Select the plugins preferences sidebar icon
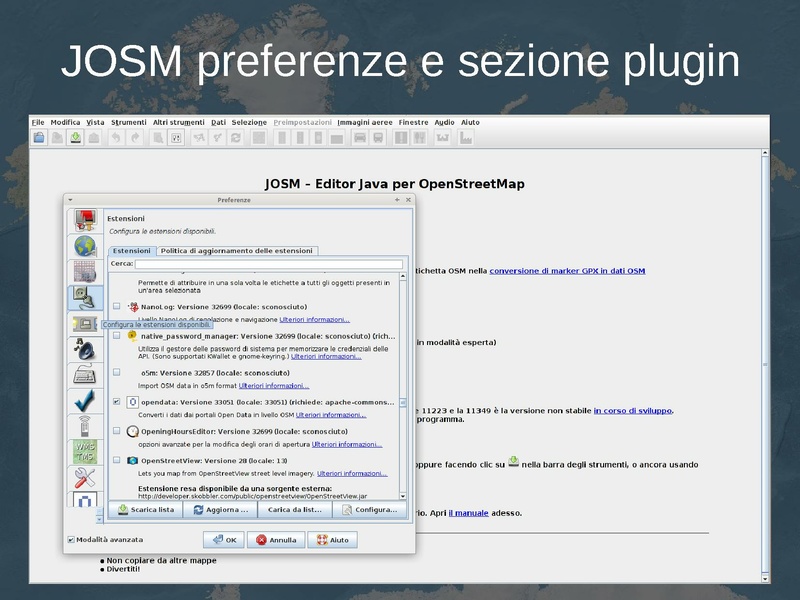Image resolution: width=800 pixels, height=600 pixels. pos(85,298)
